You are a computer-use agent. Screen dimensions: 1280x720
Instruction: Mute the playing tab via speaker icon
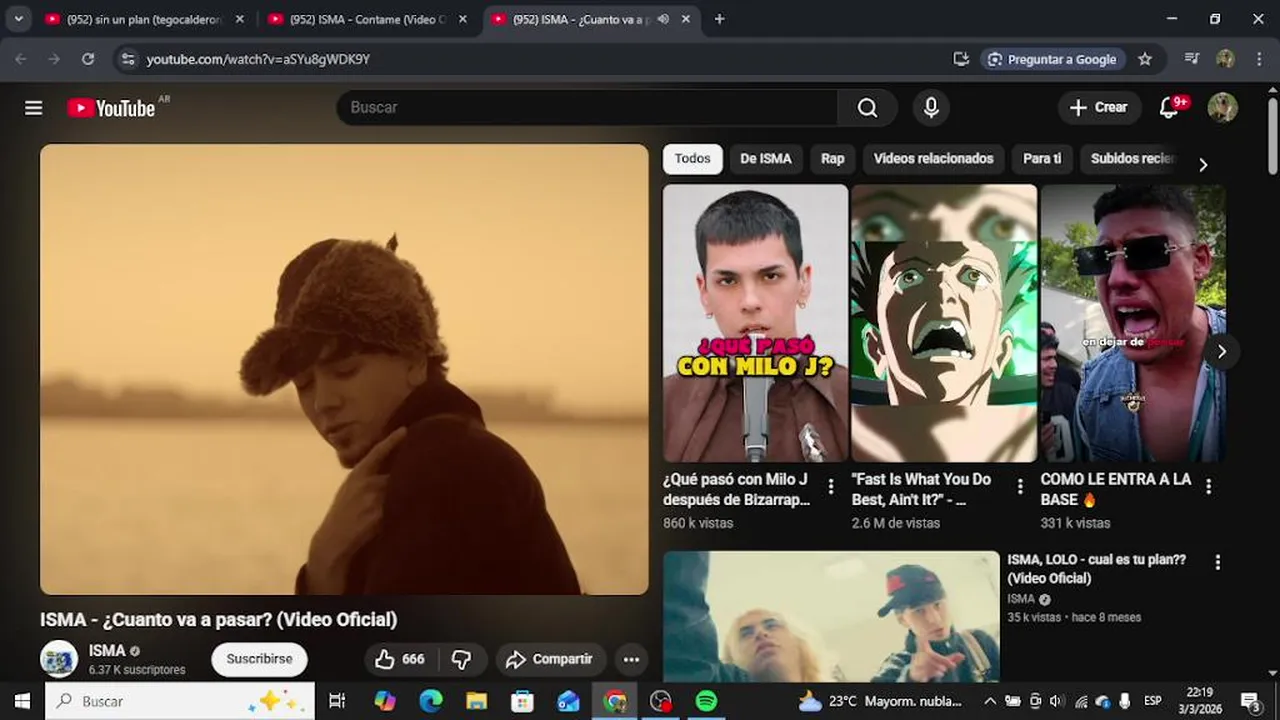(663, 19)
